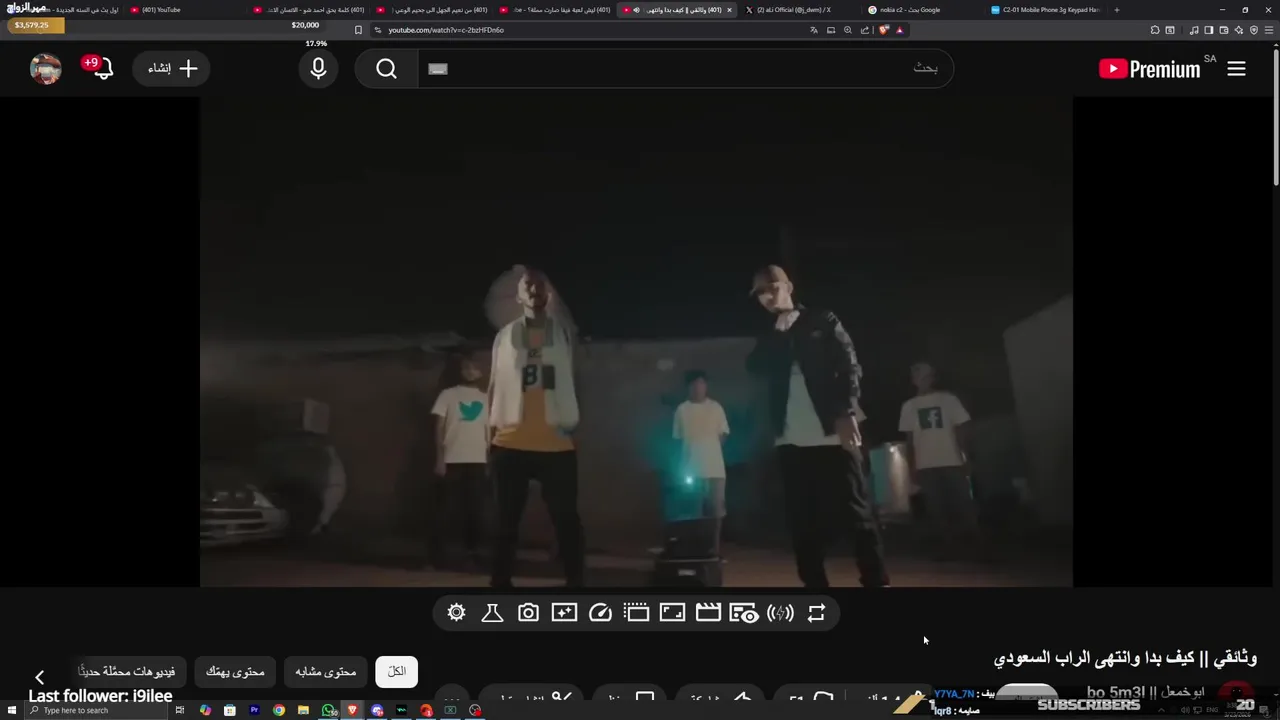Open the notifications bell with the 9+ badge
Screen dimensions: 1280x720
[x=102, y=68]
